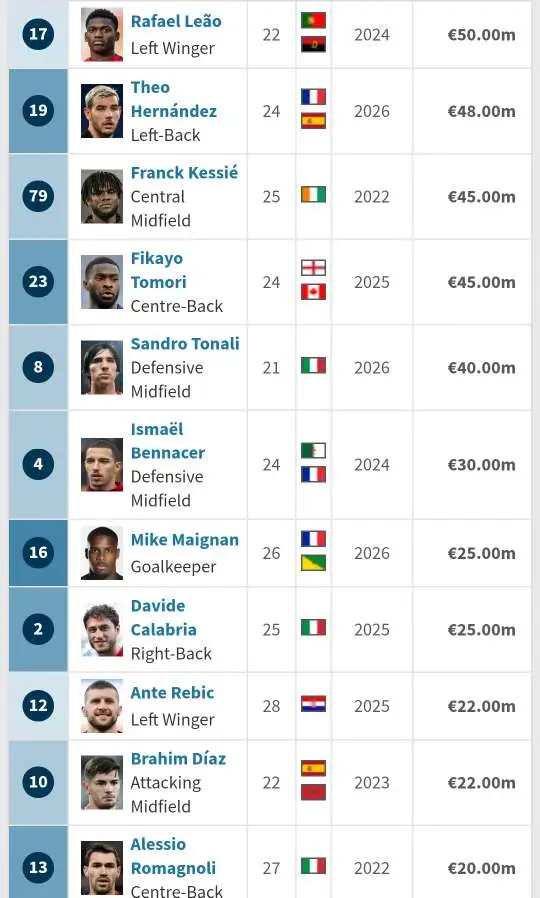The height and width of the screenshot is (898, 540).
Task: Click Portugal flag in Rafael Leão row
Action: pos(313,20)
